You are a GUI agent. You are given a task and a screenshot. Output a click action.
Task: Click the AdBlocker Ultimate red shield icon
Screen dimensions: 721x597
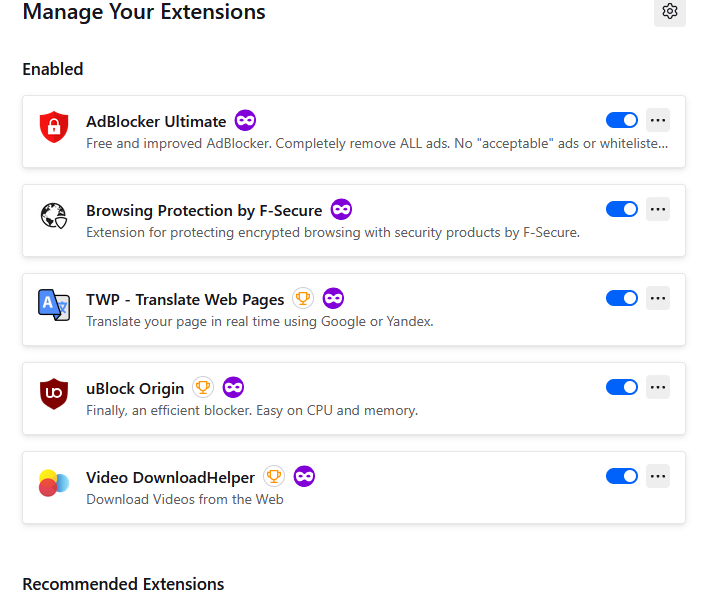[54, 127]
